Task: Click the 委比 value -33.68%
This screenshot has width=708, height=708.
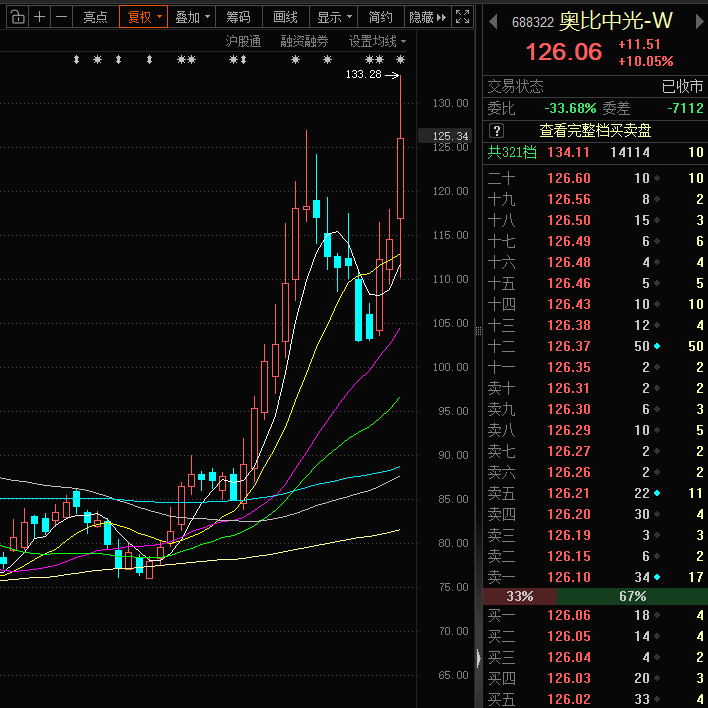Action: point(570,108)
